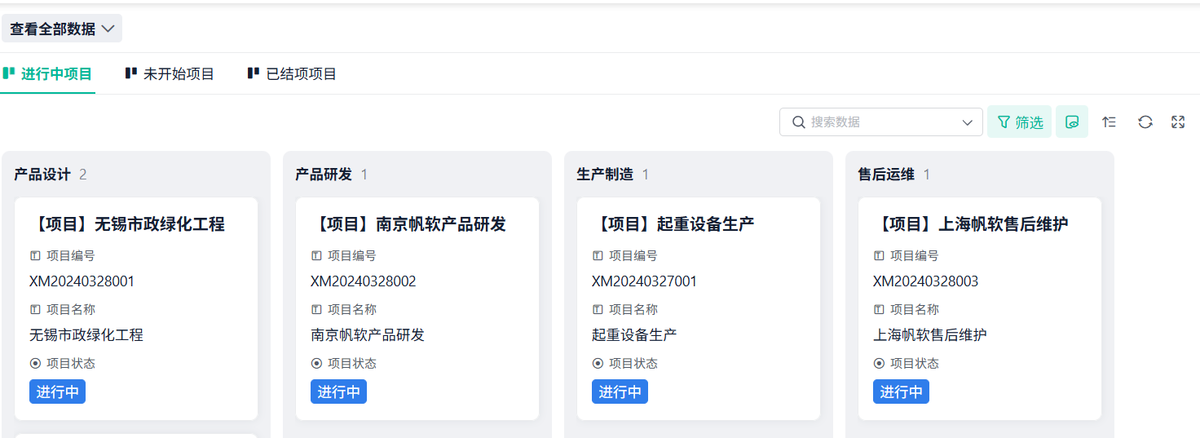Image resolution: width=1200 pixels, height=438 pixels.
Task: Click 项目编号 field icon on 无锡市政绿化工程 card
Action: point(36,255)
